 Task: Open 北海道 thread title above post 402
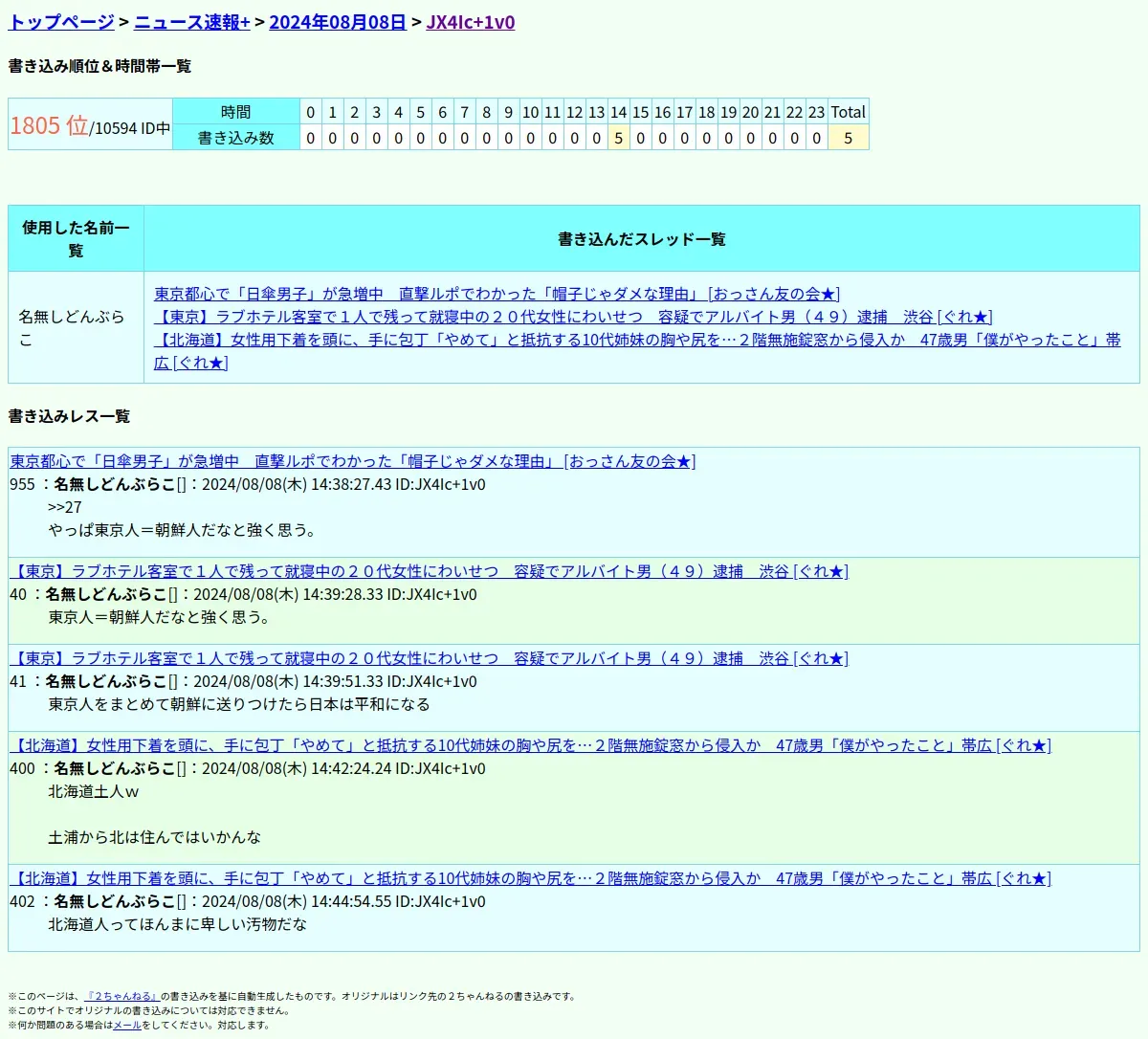530,878
